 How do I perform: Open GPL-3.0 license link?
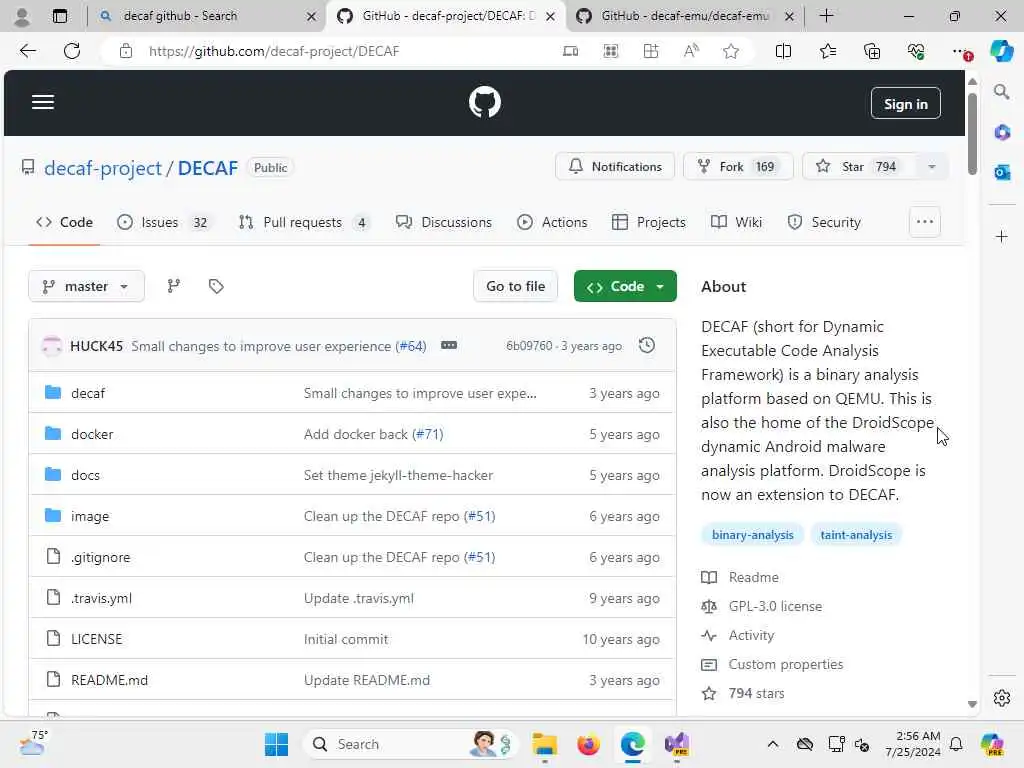(x=775, y=606)
